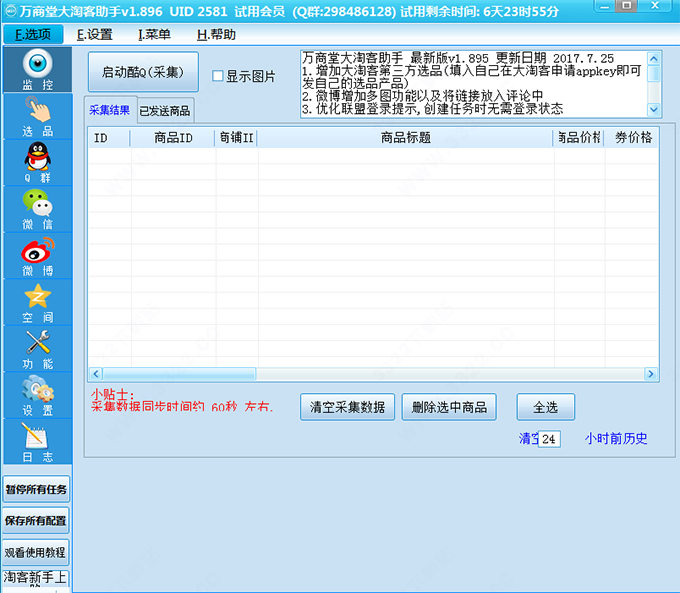The image size is (680, 593).
Task: Click the 暂停所有任务 button
Action: click(x=36, y=489)
